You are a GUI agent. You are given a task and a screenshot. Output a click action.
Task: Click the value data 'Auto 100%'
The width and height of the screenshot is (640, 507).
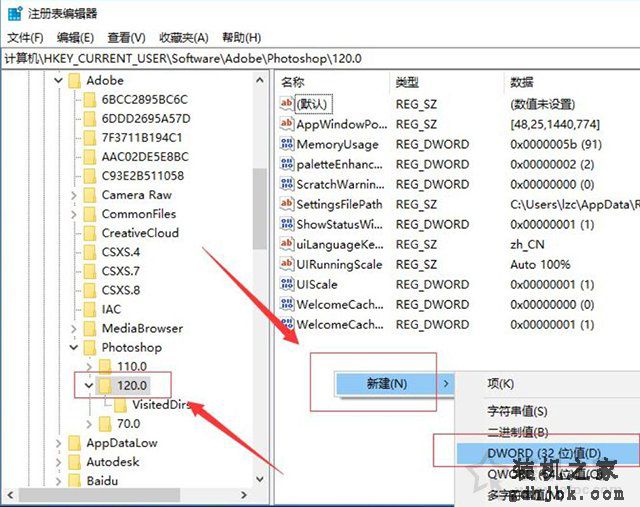[540, 265]
